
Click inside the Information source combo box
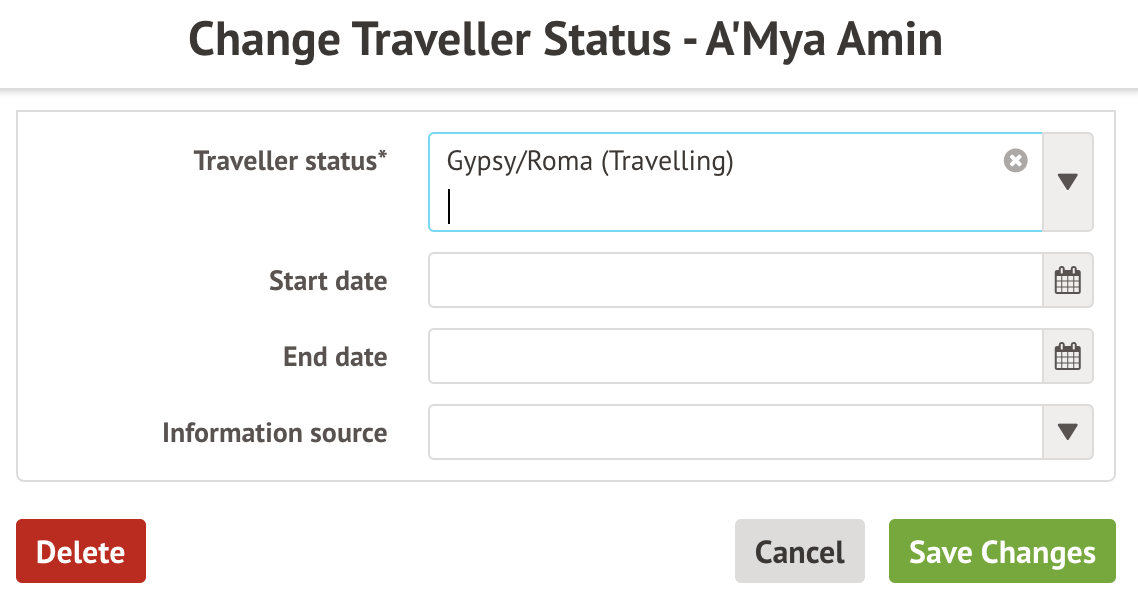(735, 432)
